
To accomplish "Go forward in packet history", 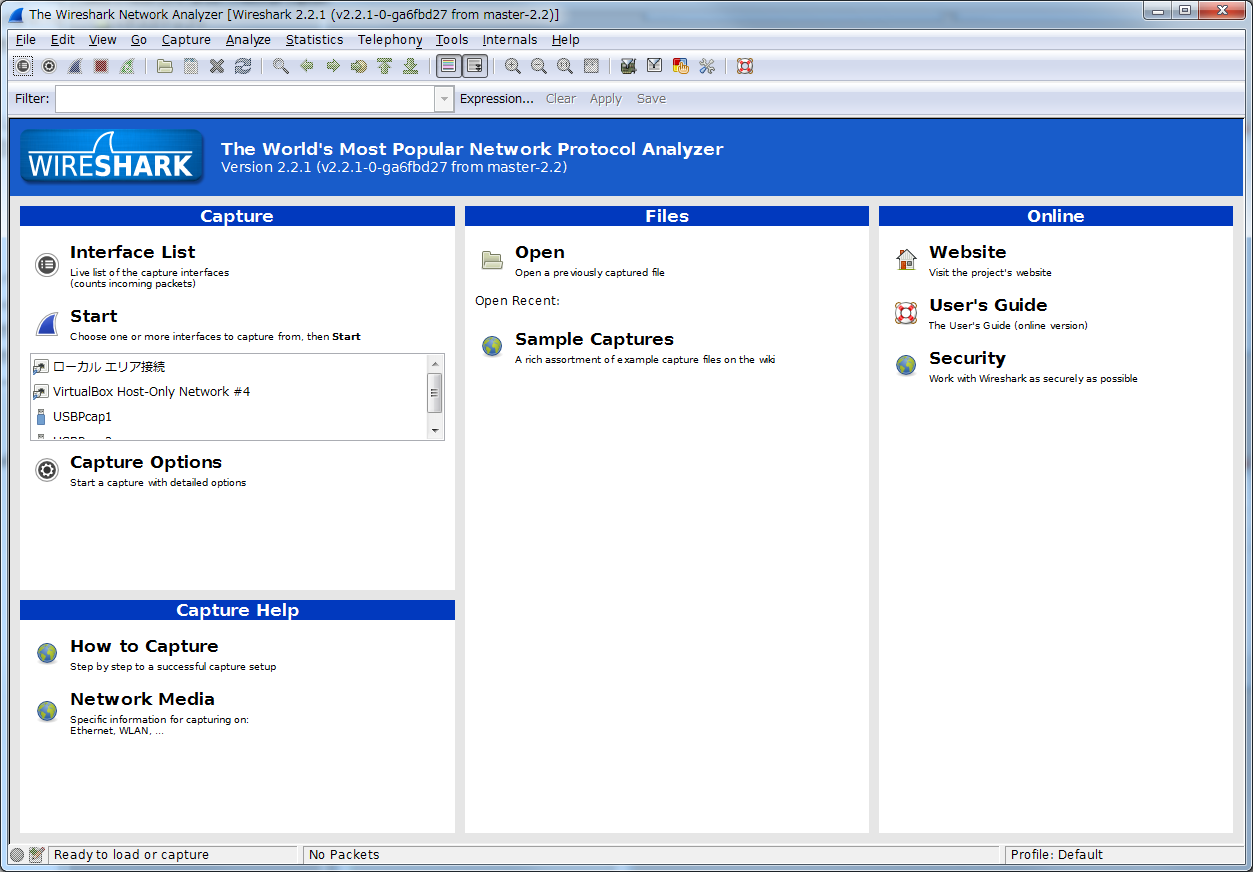I will pos(333,66).
